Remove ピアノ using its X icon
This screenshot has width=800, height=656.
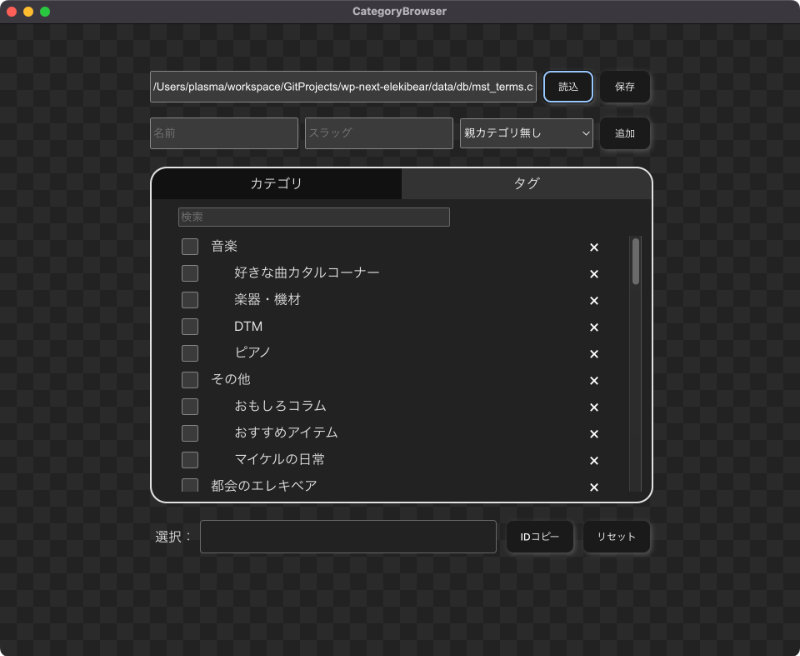point(593,354)
